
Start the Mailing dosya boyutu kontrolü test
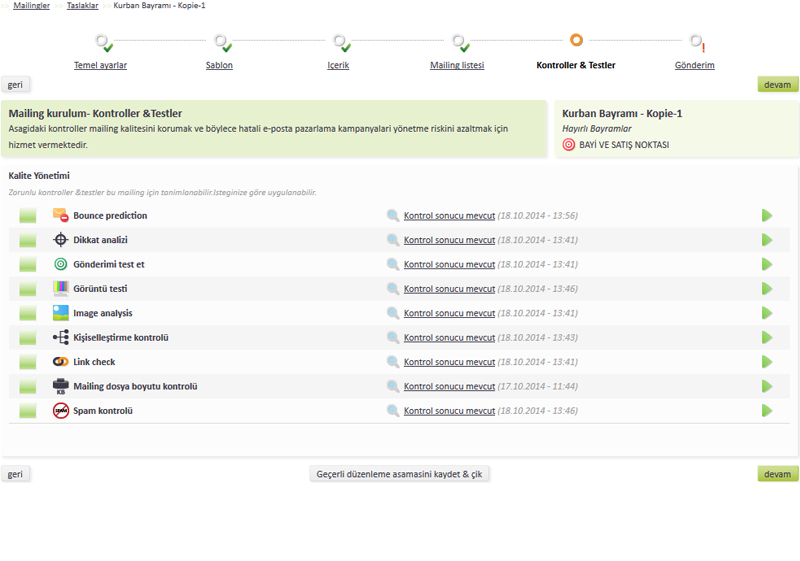(767, 386)
